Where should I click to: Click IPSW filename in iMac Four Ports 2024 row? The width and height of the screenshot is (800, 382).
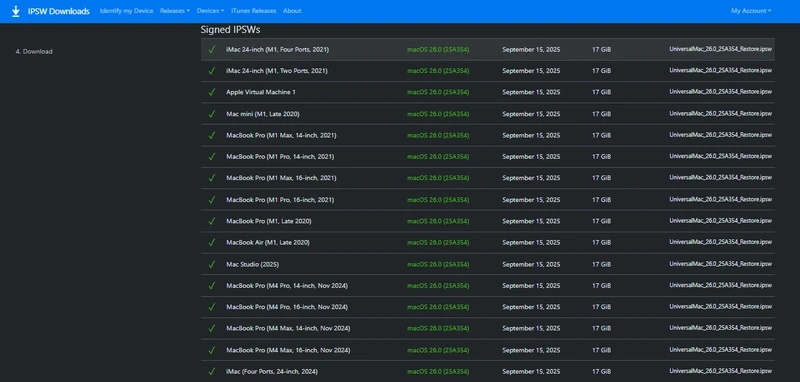(x=720, y=372)
